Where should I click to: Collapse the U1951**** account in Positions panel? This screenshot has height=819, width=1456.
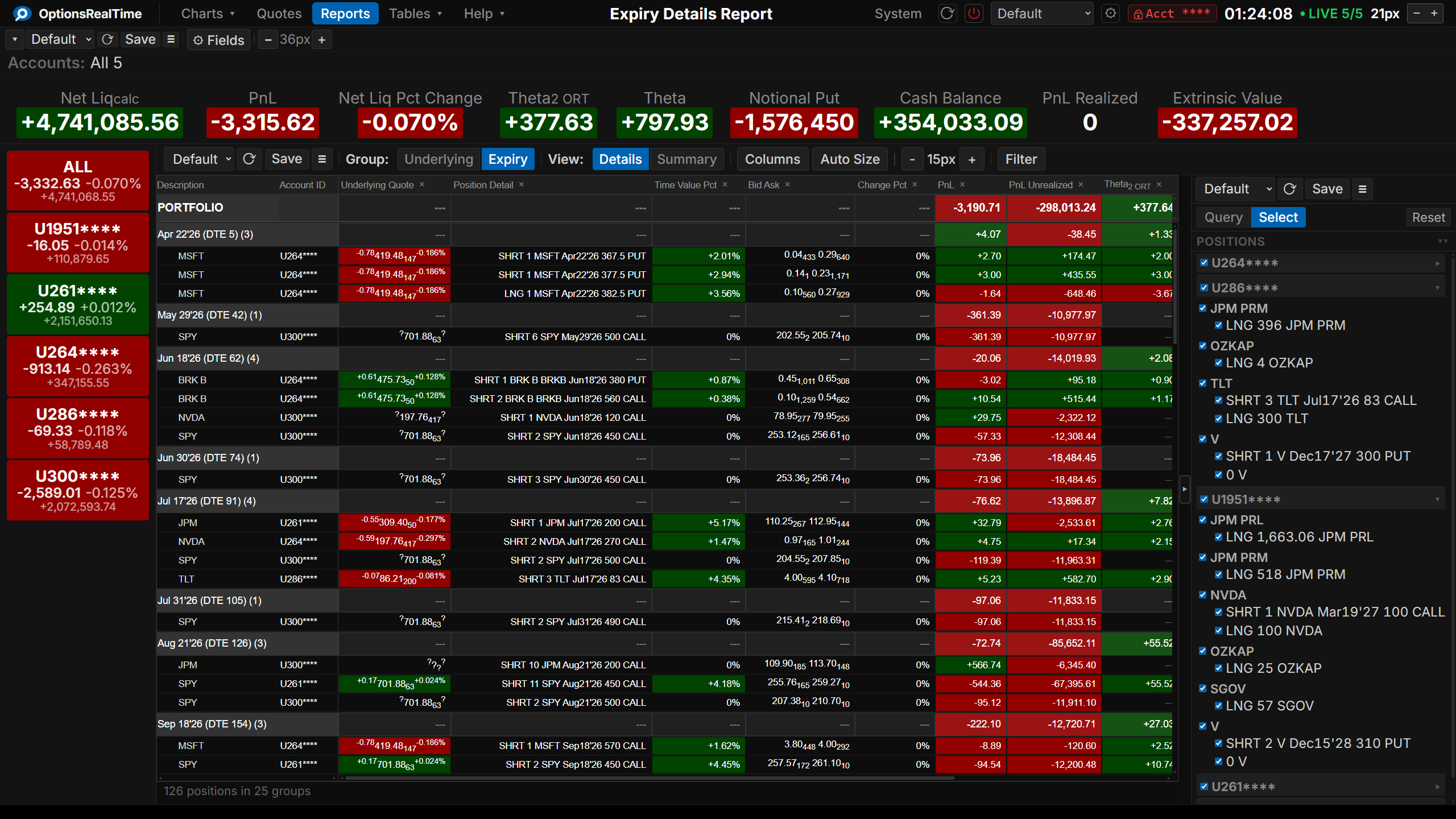[1437, 499]
